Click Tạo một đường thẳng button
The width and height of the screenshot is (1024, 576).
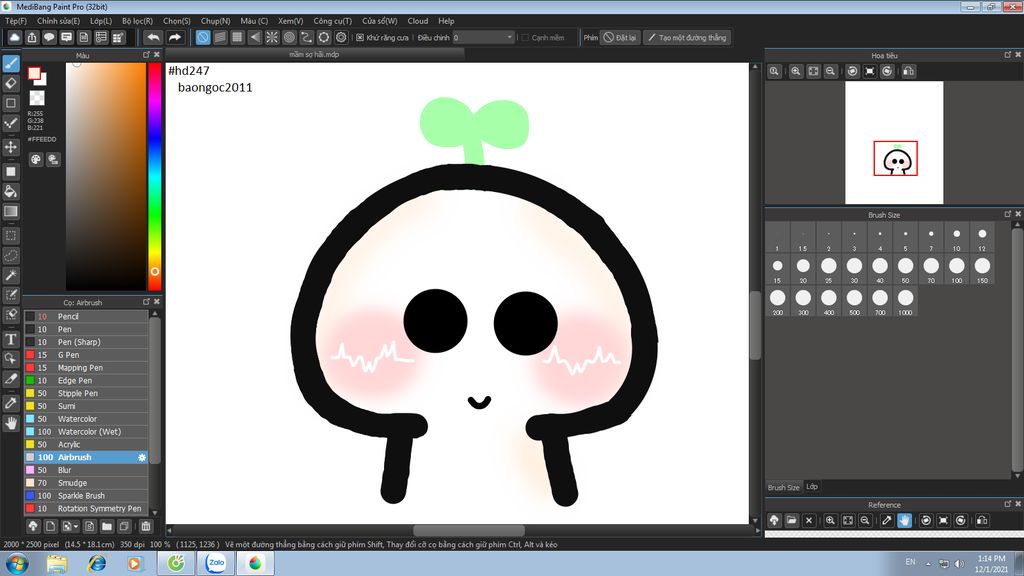pos(687,38)
